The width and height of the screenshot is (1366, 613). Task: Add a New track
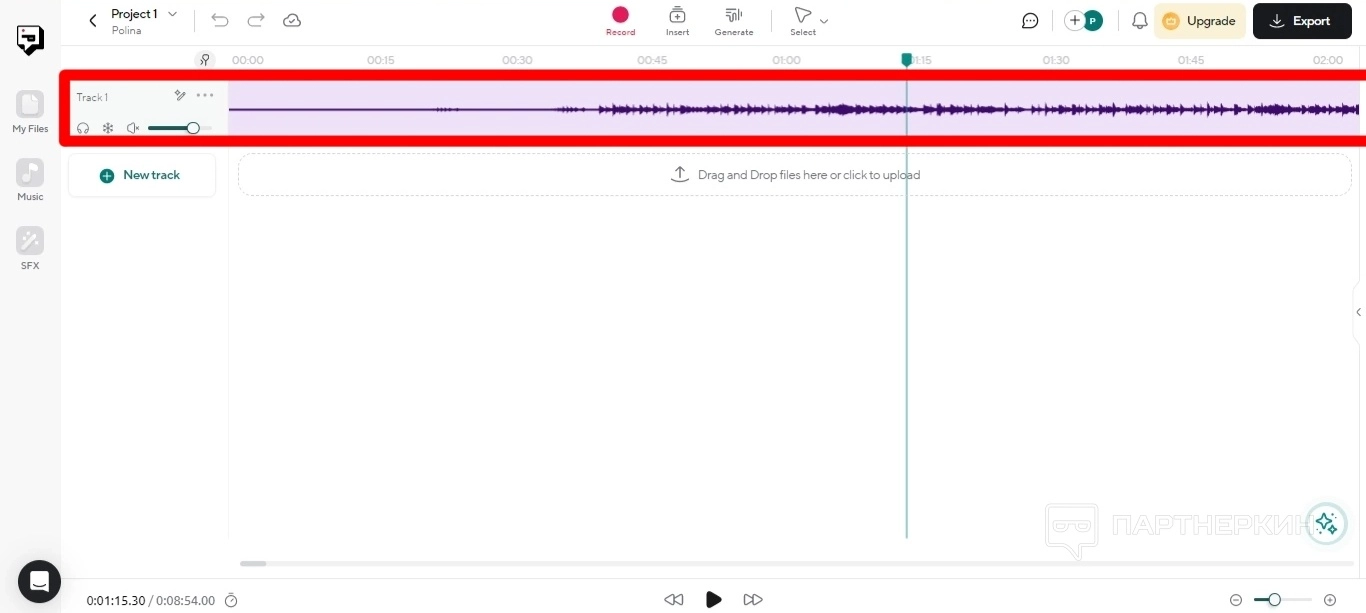(x=141, y=175)
